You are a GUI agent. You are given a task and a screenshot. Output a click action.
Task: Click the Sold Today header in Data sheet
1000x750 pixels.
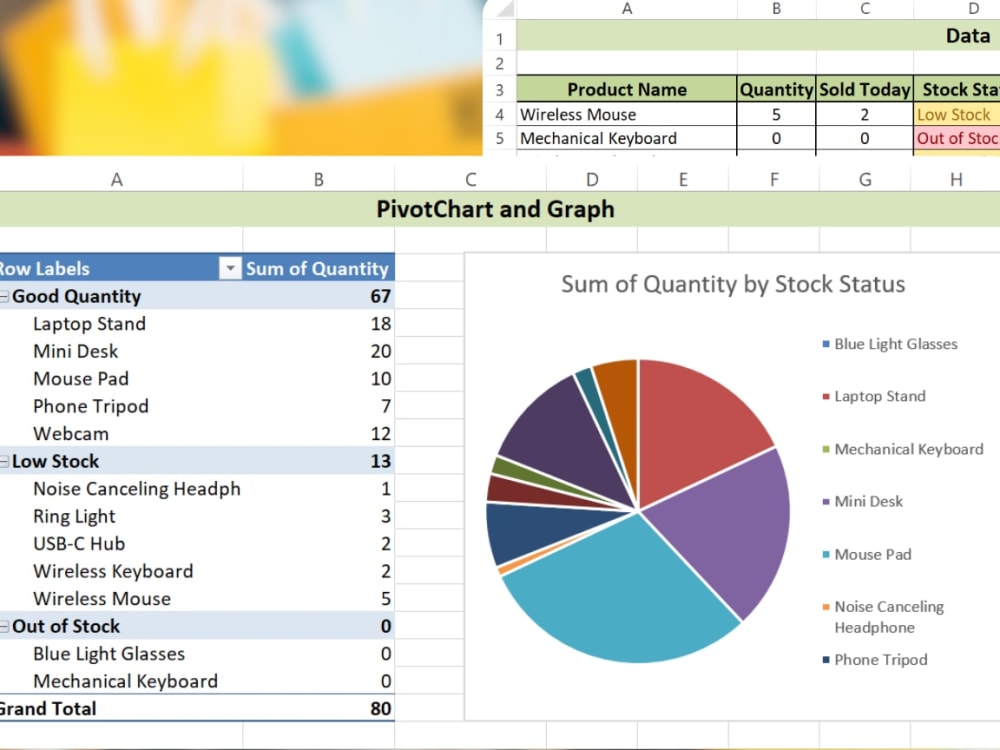point(864,89)
